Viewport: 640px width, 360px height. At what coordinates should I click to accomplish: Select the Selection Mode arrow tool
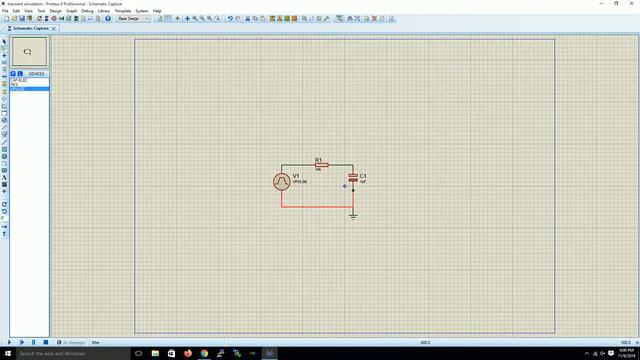(x=4, y=42)
